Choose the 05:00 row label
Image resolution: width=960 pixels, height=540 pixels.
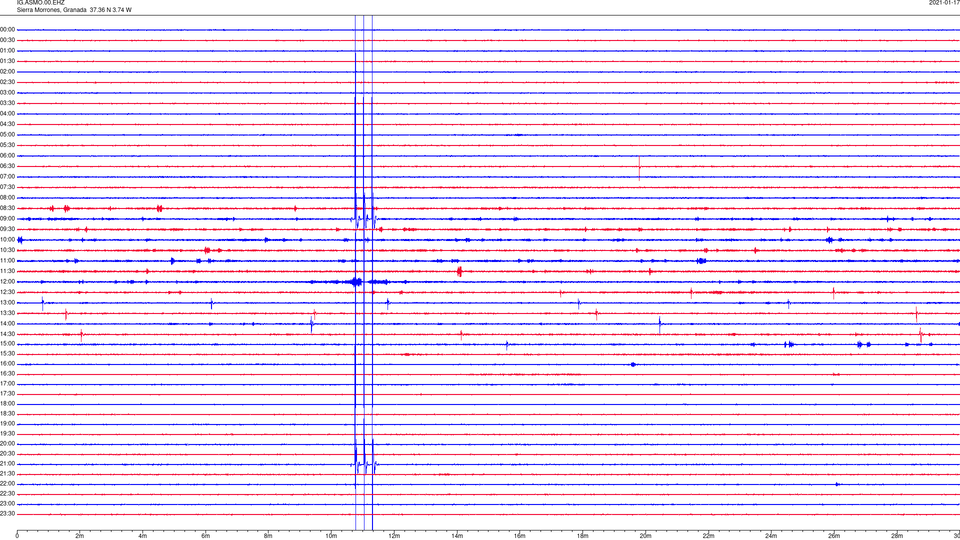[x=7, y=135]
